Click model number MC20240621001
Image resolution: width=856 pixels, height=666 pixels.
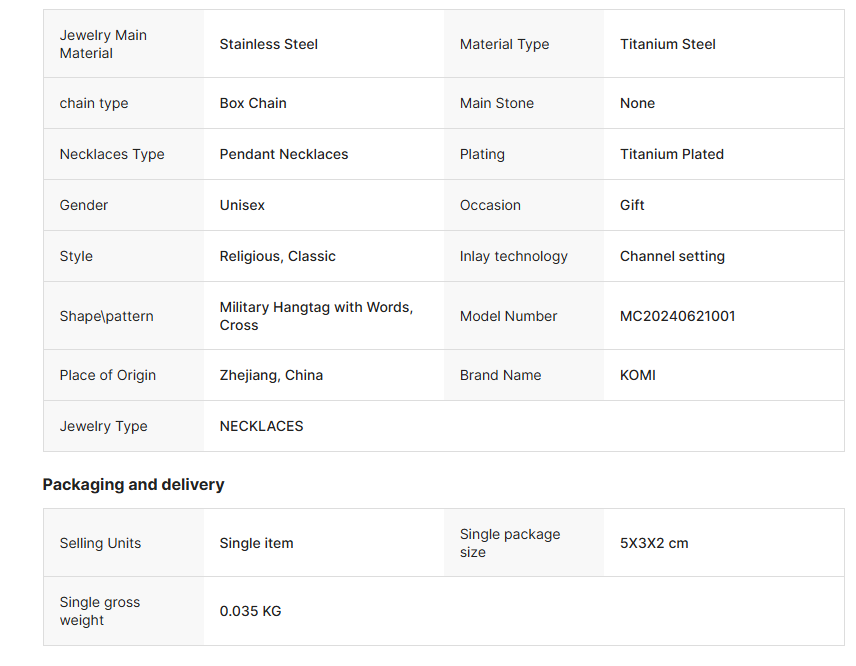click(x=677, y=316)
